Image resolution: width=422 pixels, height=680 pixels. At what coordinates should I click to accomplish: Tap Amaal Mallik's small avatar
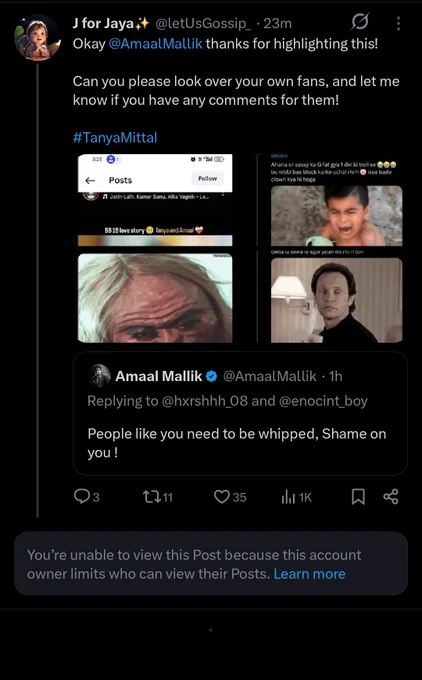pos(99,376)
